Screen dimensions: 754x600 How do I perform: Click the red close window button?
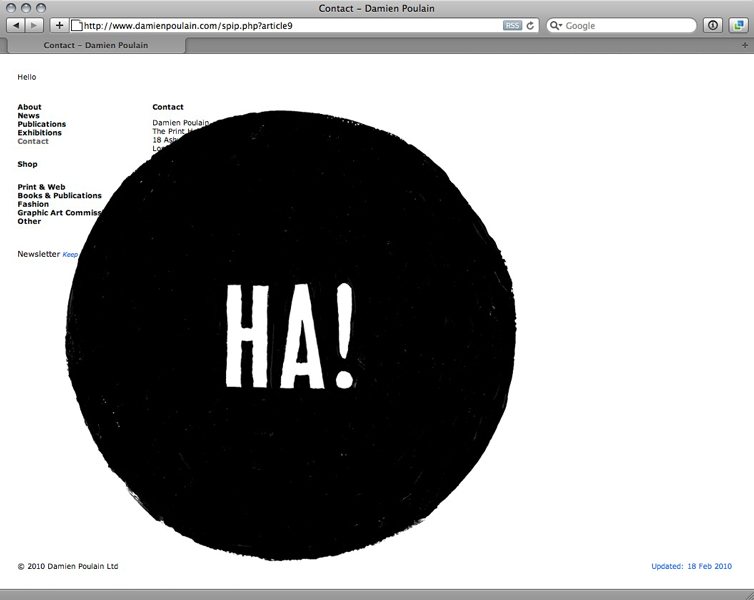[x=11, y=8]
